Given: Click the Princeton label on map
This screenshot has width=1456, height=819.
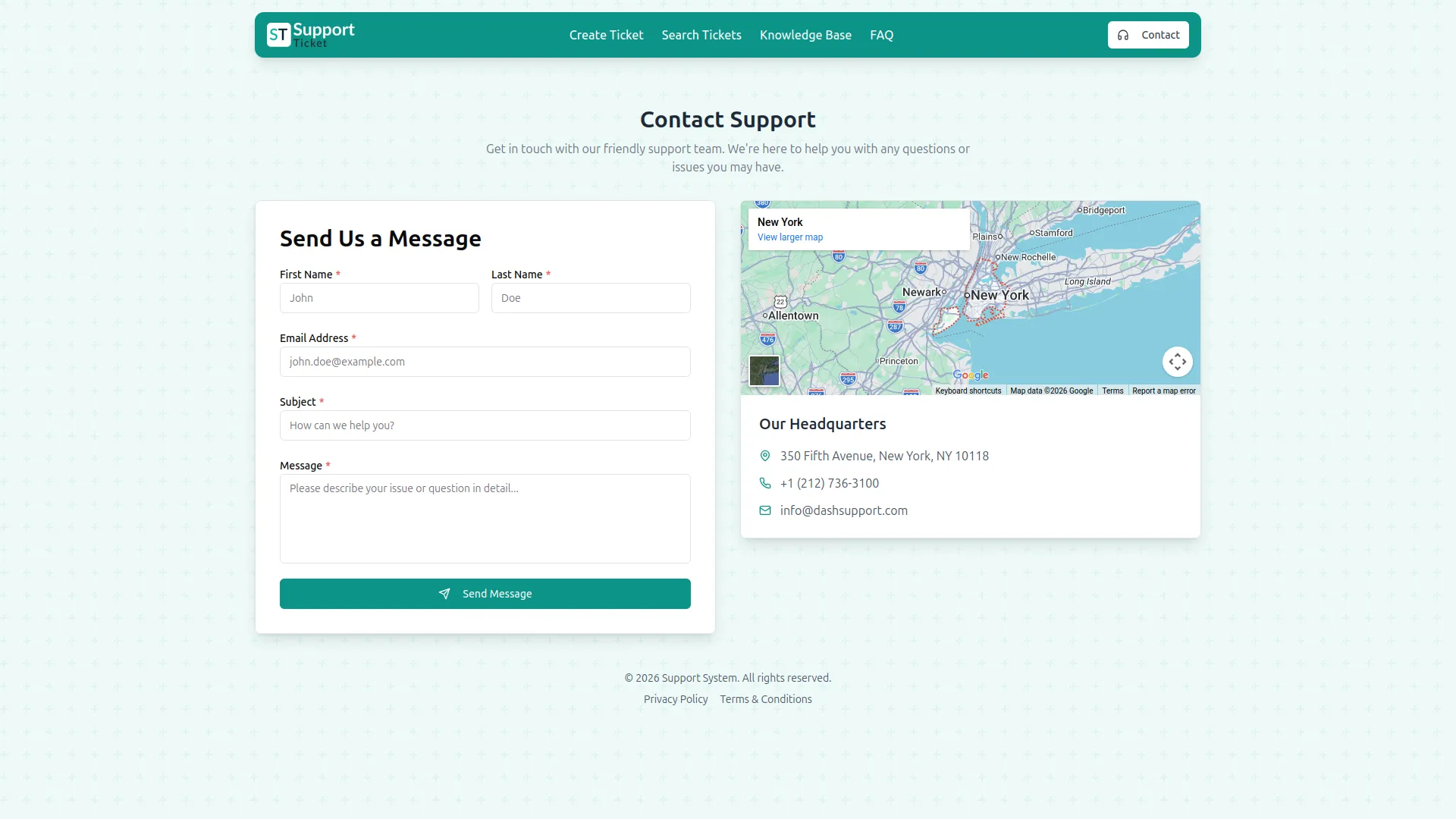Looking at the screenshot, I should pos(899,361).
